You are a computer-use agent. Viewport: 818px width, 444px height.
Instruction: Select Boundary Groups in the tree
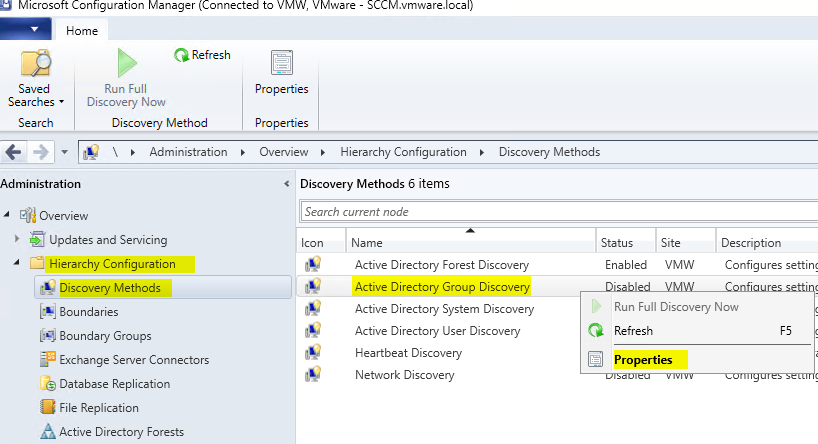tap(105, 336)
